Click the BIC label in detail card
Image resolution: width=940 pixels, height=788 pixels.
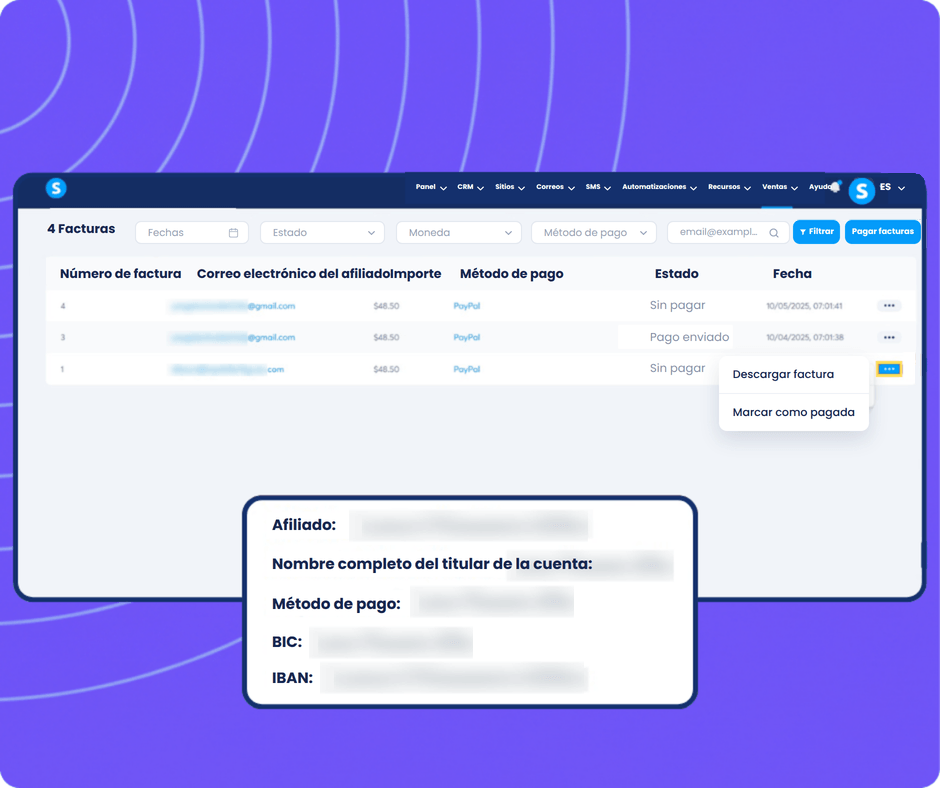(x=287, y=642)
